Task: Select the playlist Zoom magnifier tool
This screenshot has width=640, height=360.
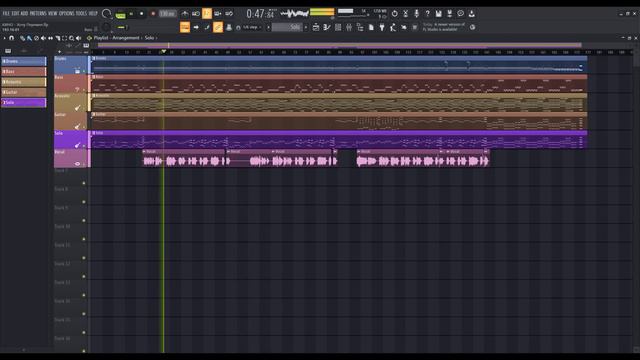Action: pos(71,38)
